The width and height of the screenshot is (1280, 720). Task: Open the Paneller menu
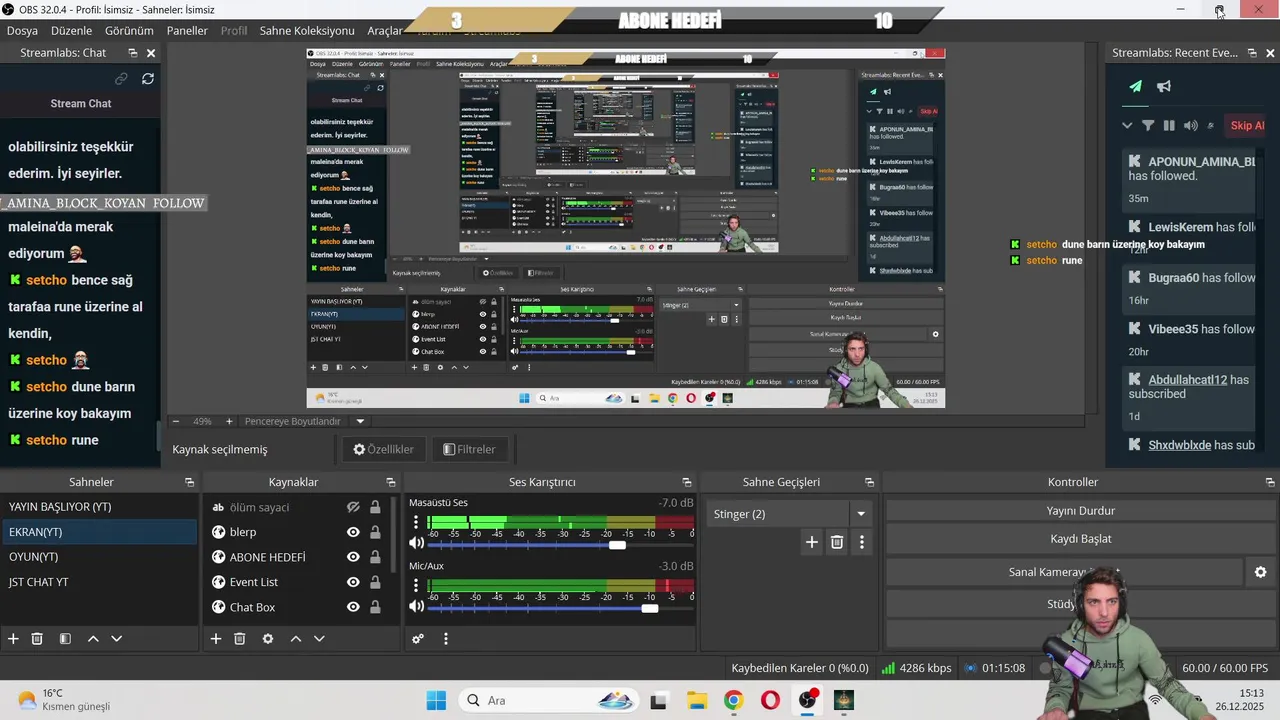187,31
